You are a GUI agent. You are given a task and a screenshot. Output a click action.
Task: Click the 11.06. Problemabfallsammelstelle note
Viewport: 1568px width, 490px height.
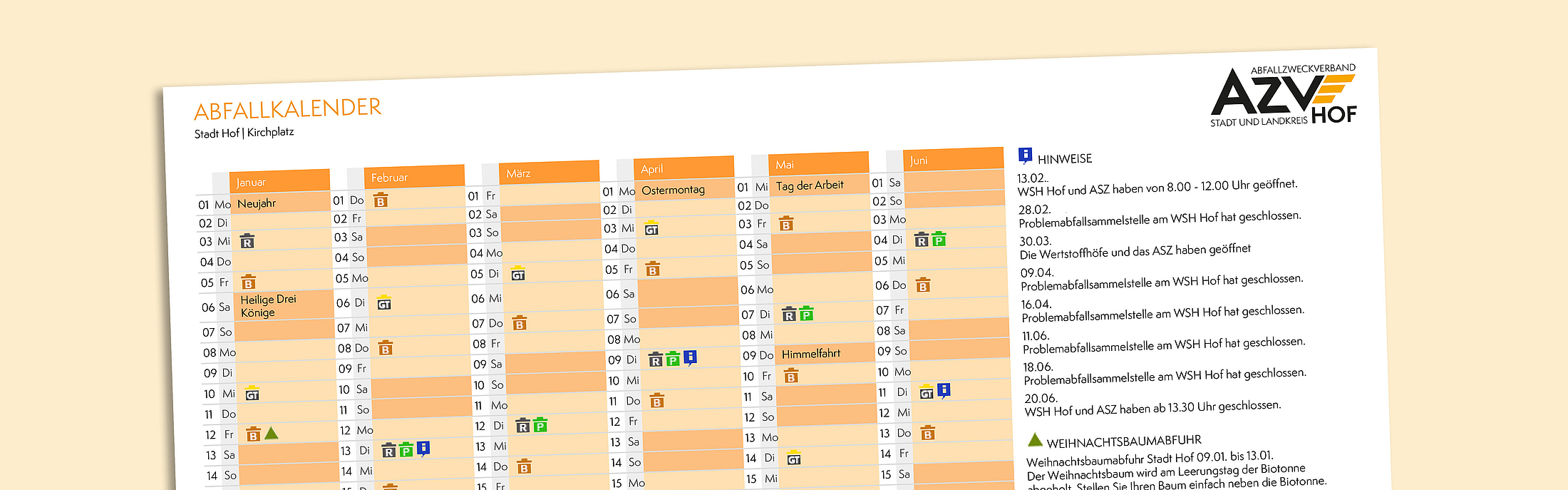(1164, 342)
